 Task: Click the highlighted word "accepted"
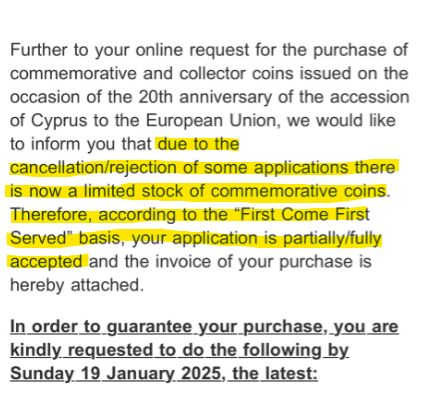coord(46,262)
